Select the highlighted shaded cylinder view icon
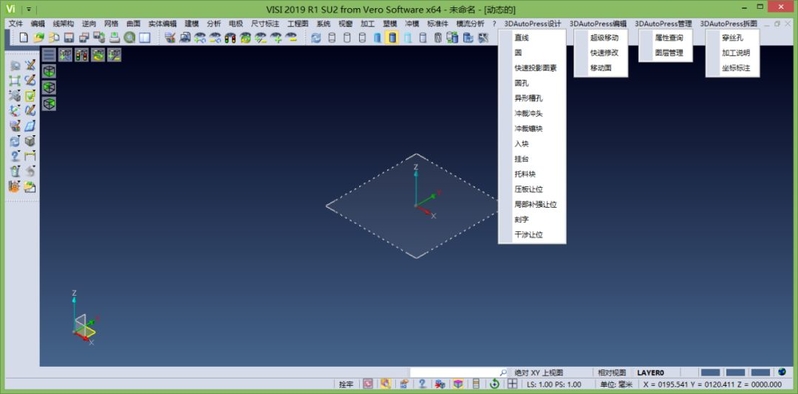 (x=392, y=38)
